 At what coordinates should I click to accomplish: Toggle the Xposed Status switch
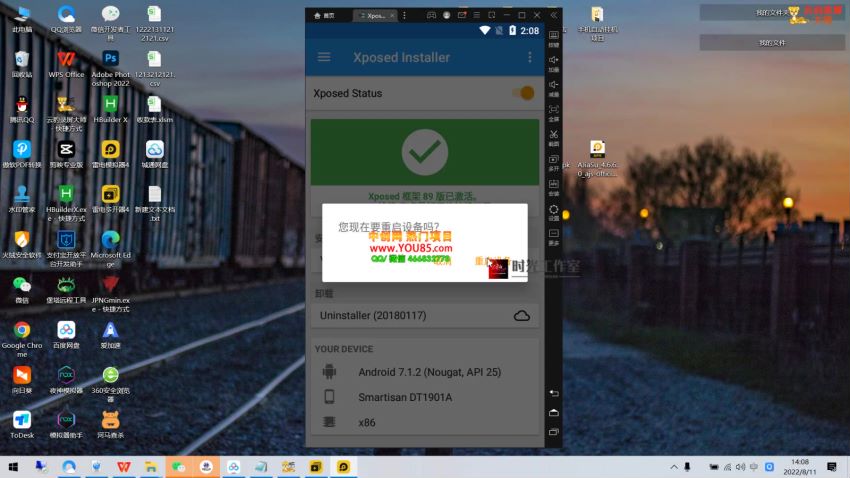[524, 93]
